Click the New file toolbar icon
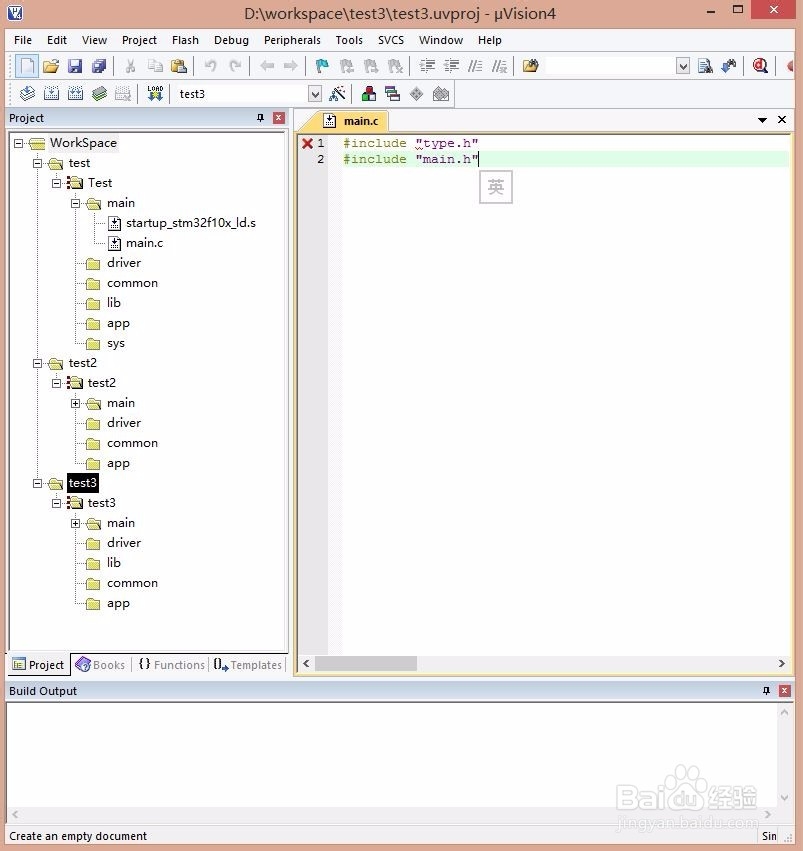 coord(27,66)
